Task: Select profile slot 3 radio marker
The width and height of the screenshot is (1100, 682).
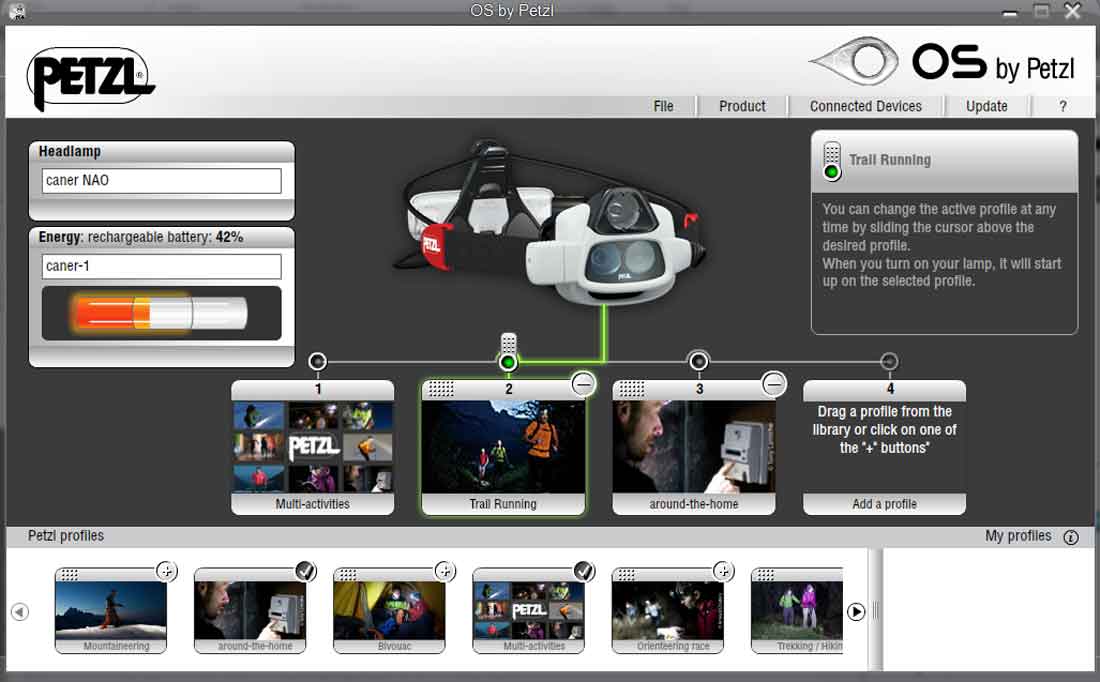Action: click(699, 361)
